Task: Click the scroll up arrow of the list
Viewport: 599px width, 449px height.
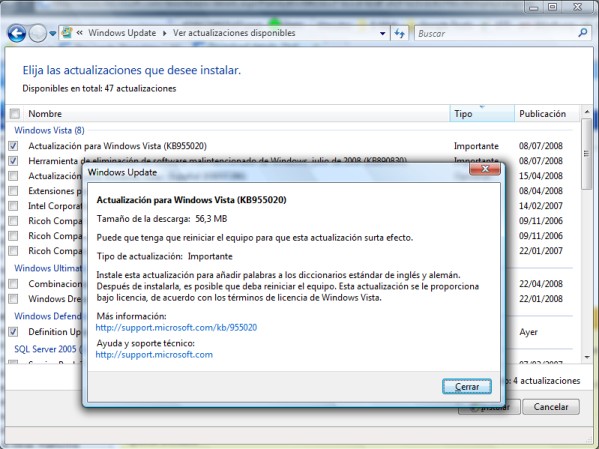Action: click(587, 112)
